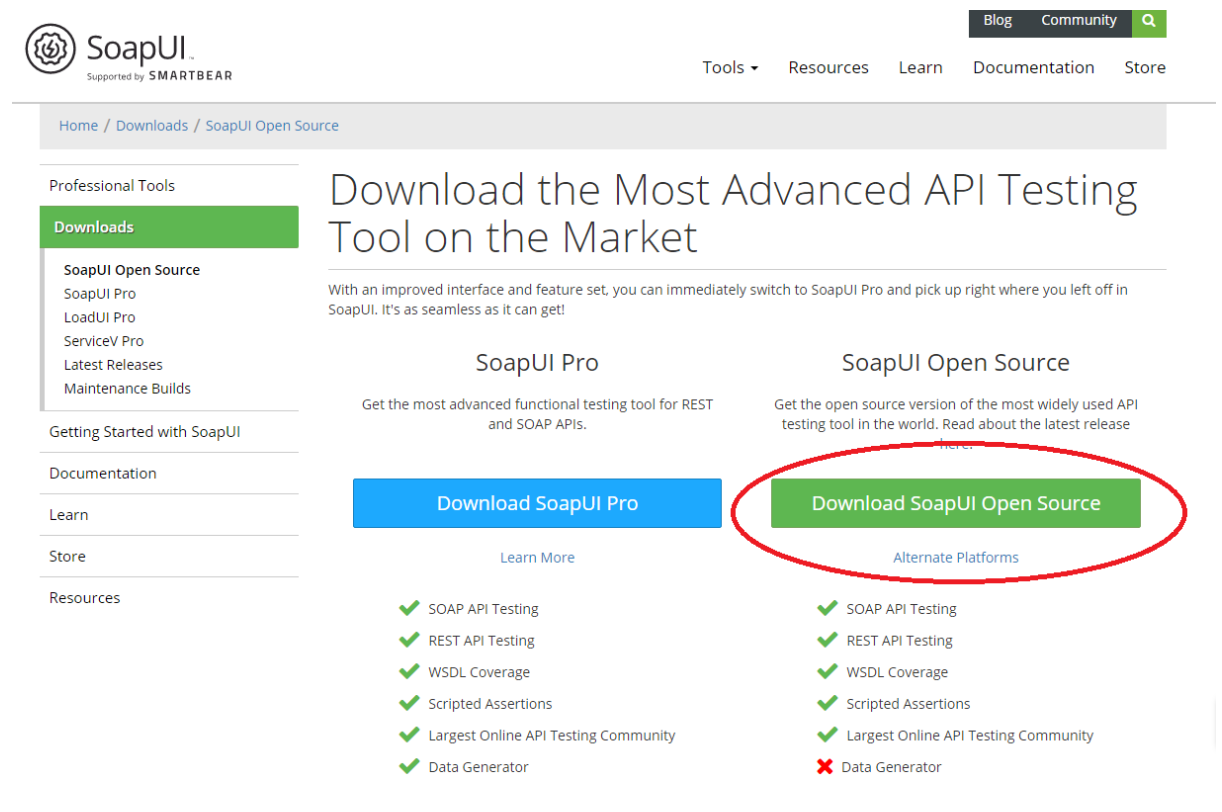Navigate to Home via the breadcrumb

click(78, 125)
